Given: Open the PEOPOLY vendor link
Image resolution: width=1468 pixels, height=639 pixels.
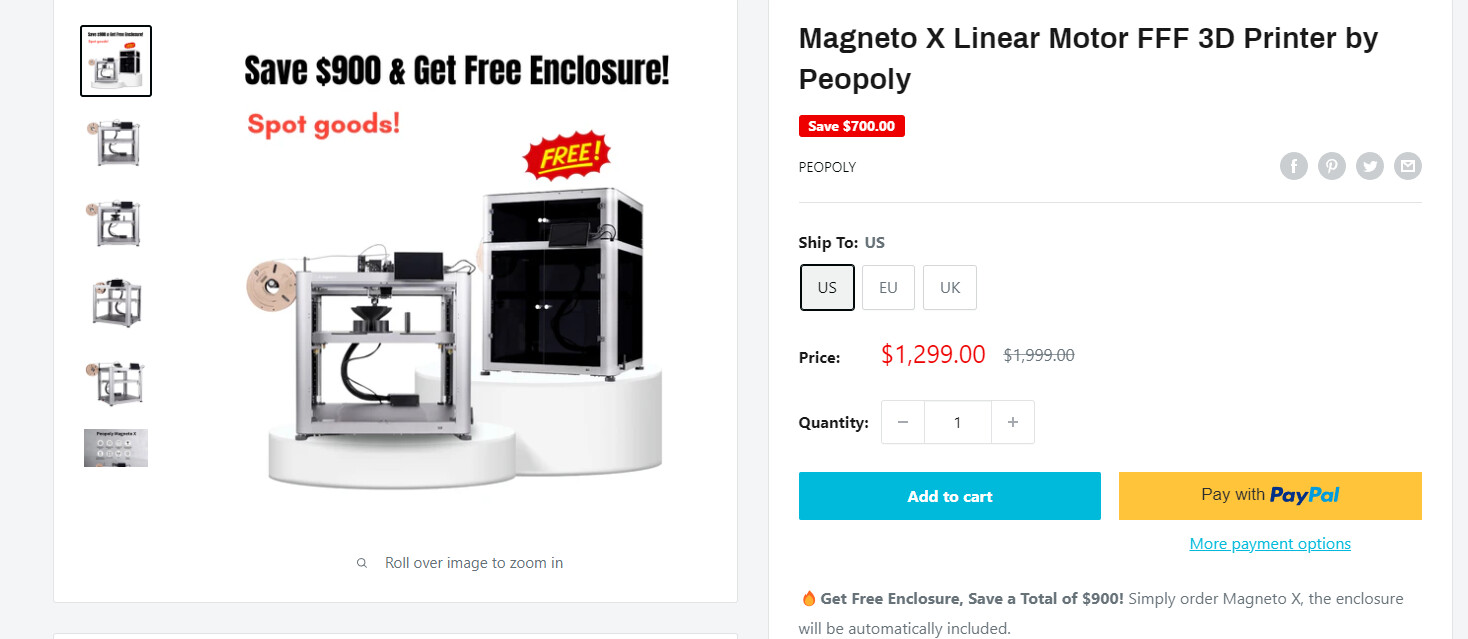Looking at the screenshot, I should [827, 167].
